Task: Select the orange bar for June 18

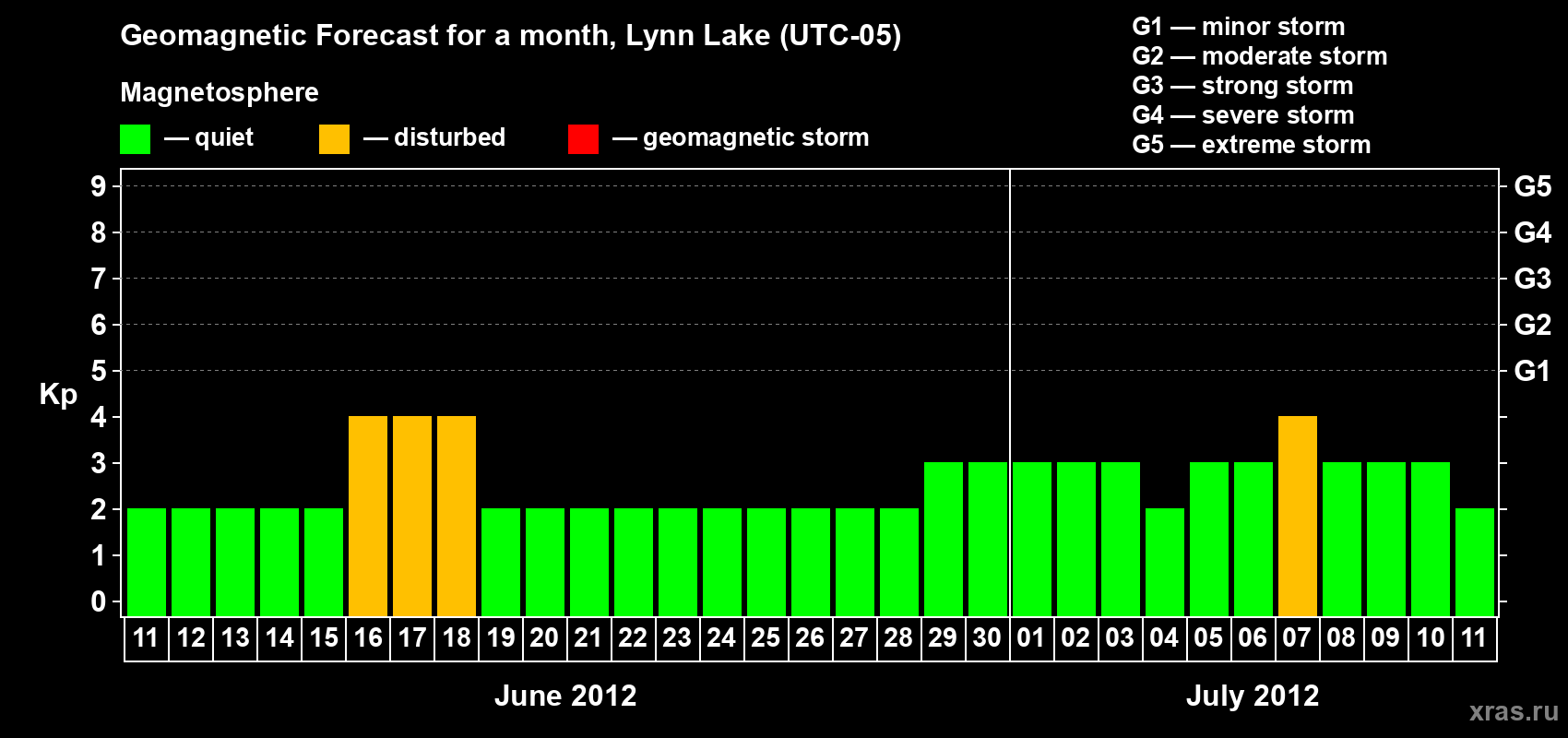Action: click(457, 516)
